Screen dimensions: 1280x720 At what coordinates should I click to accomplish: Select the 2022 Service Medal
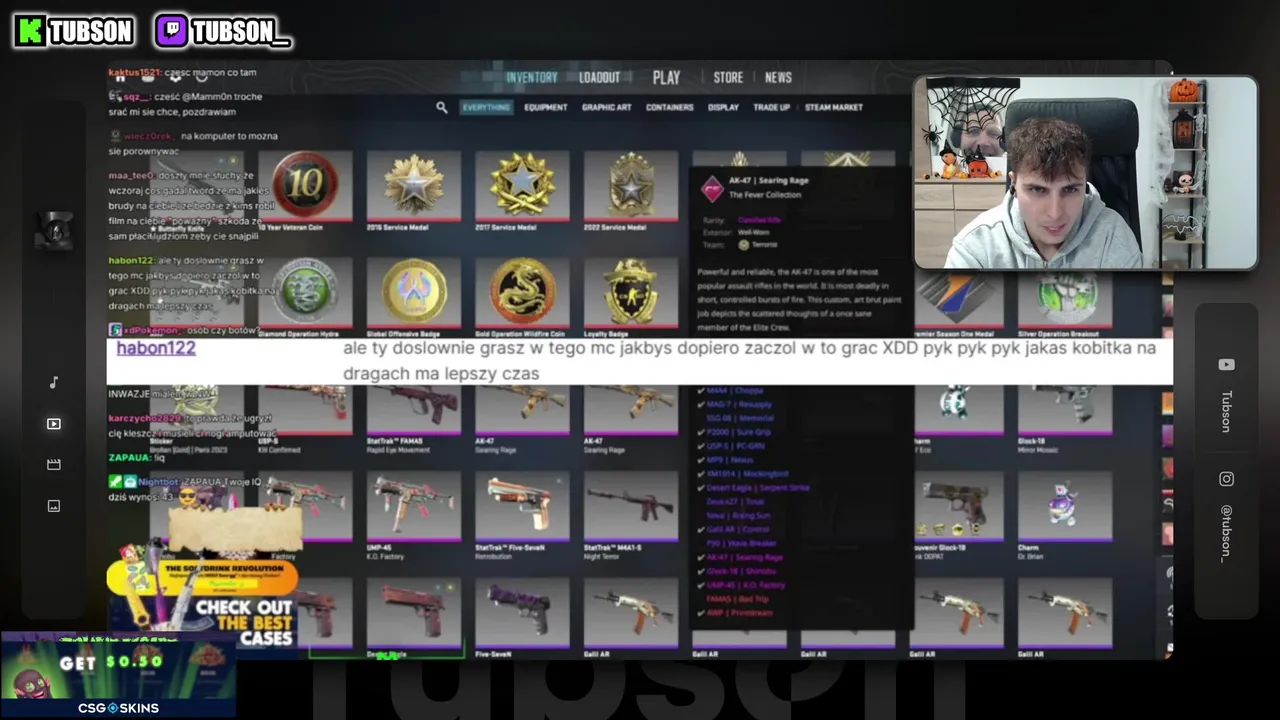[630, 191]
